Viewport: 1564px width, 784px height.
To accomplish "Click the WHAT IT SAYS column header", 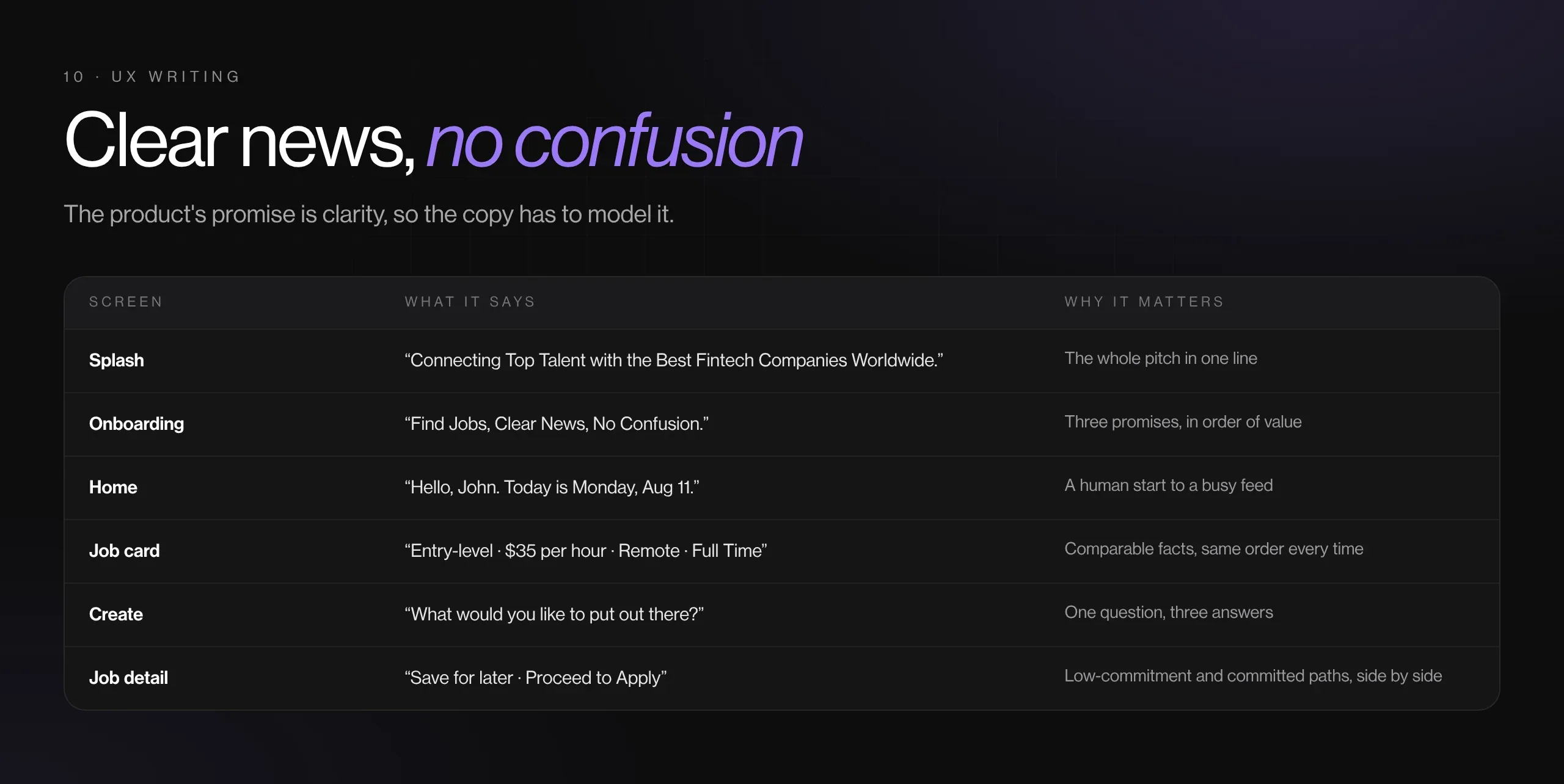I will click(x=470, y=302).
